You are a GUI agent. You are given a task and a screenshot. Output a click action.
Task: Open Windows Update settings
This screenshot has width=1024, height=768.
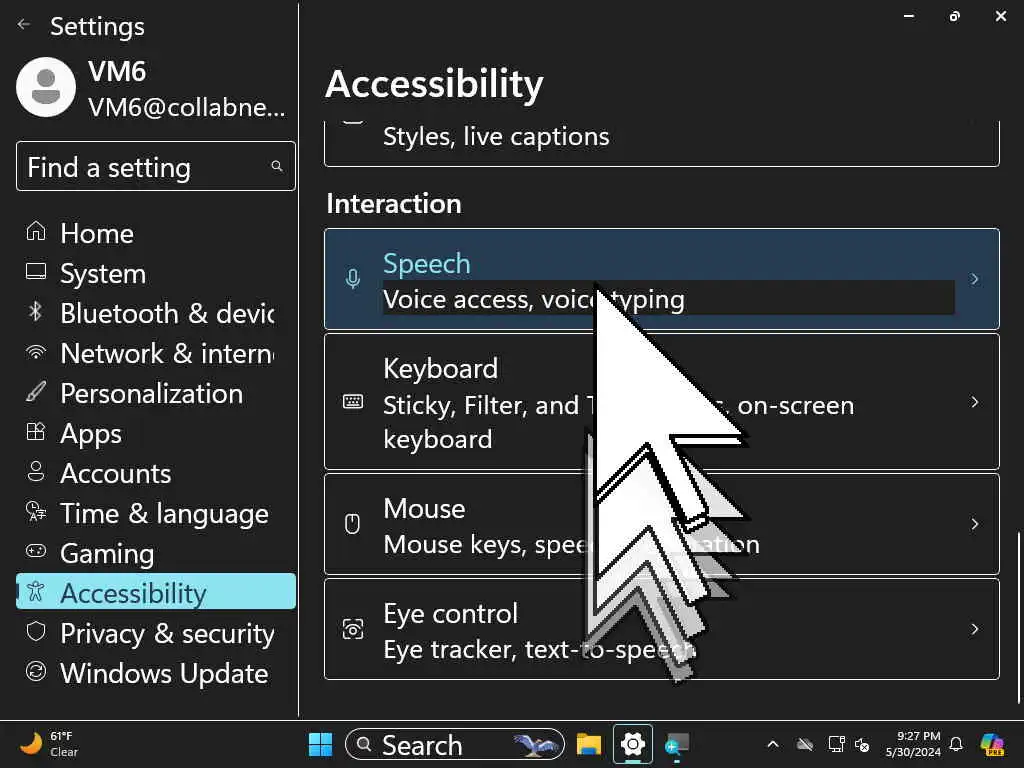click(x=155, y=673)
